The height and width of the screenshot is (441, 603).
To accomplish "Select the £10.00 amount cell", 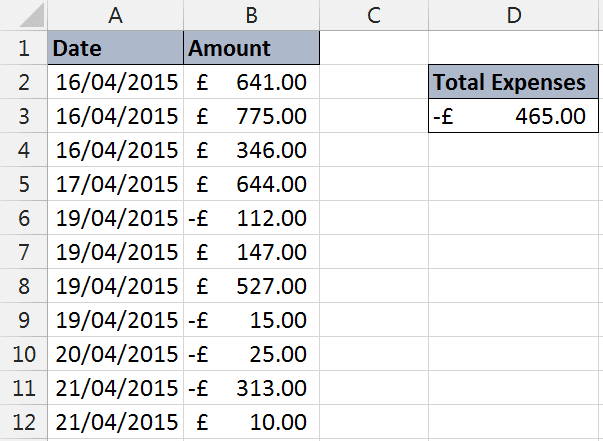I will pos(252,421).
